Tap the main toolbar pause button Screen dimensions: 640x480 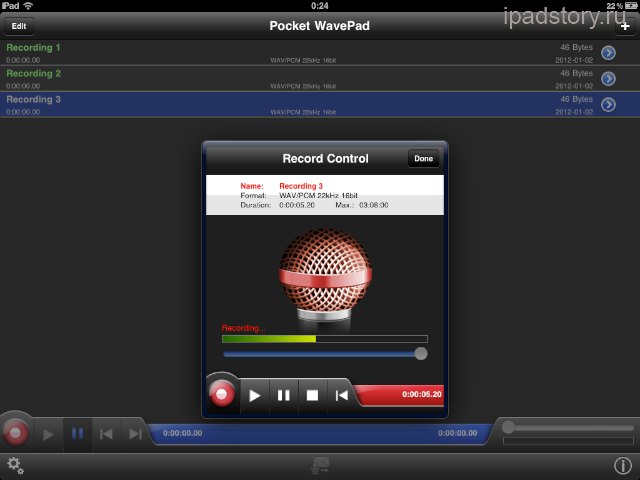pyautogui.click(x=78, y=433)
